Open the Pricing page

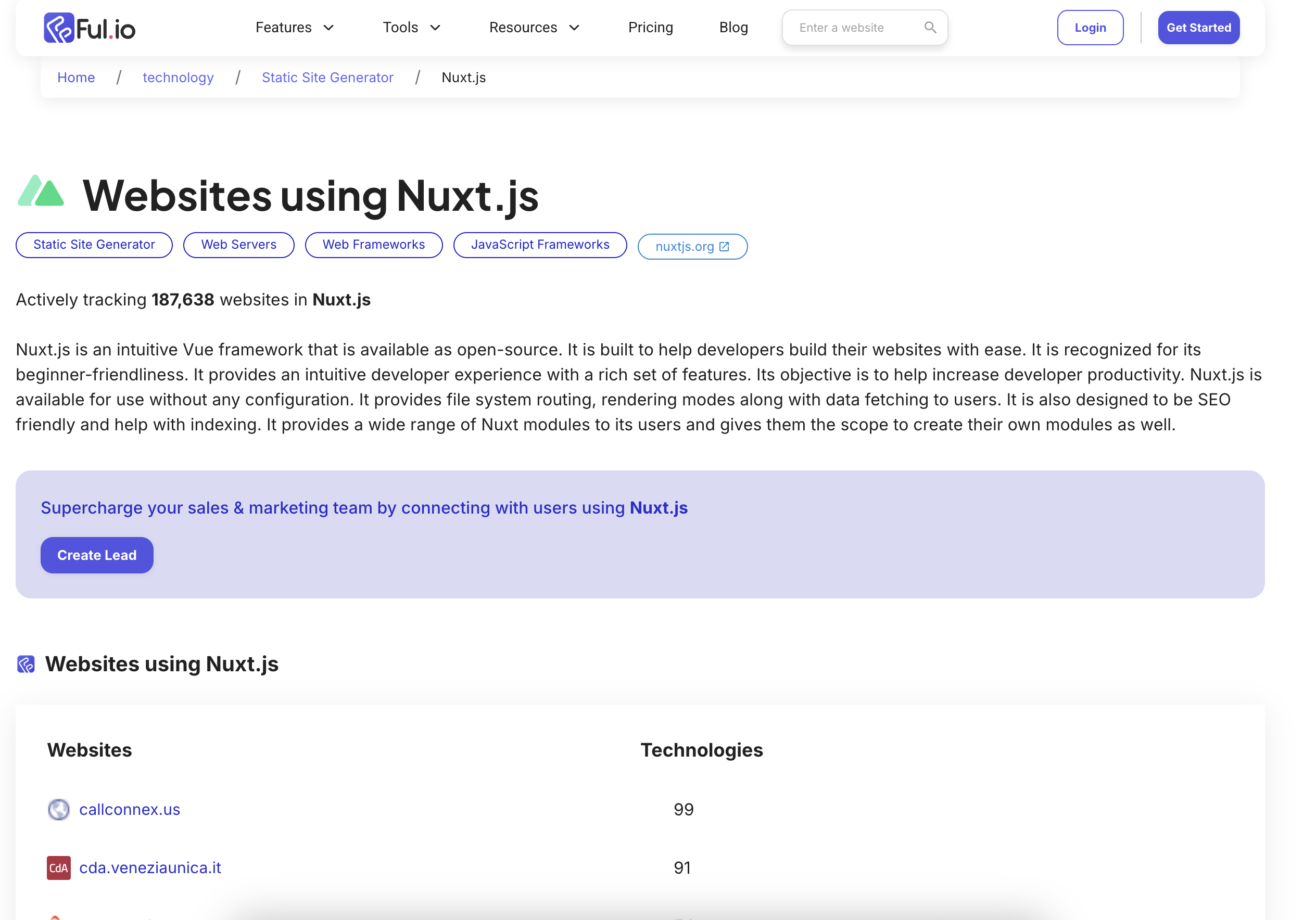650,28
